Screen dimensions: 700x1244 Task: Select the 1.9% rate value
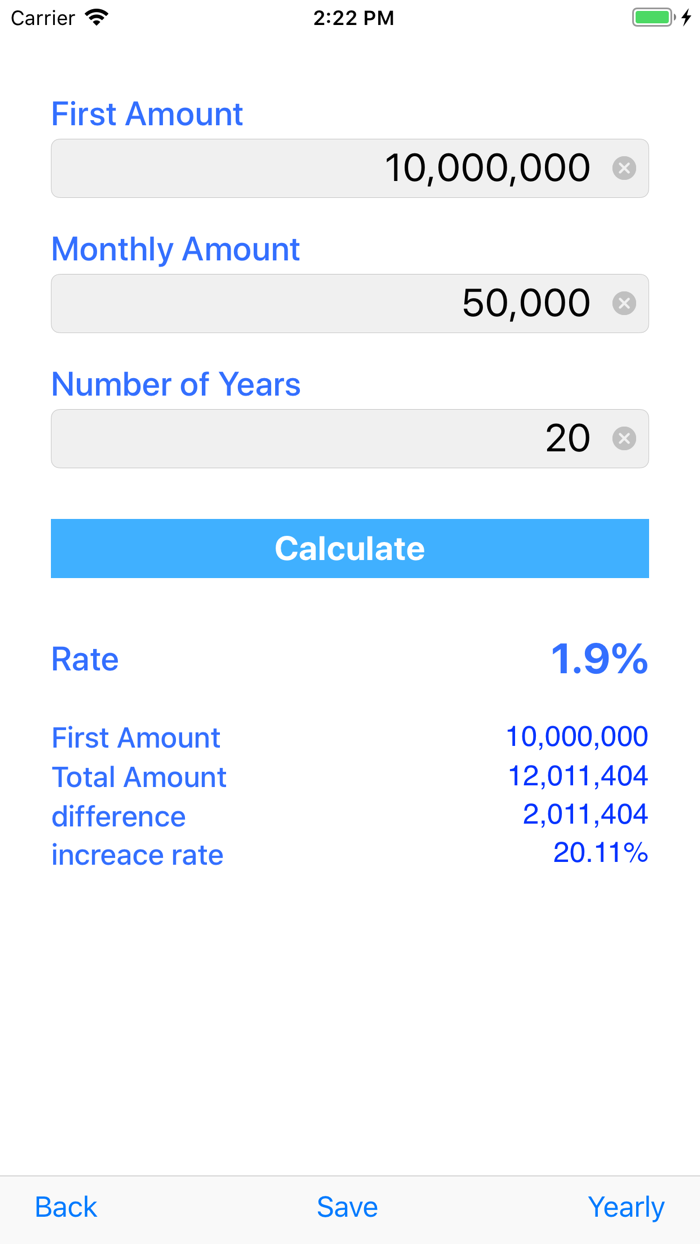[599, 657]
